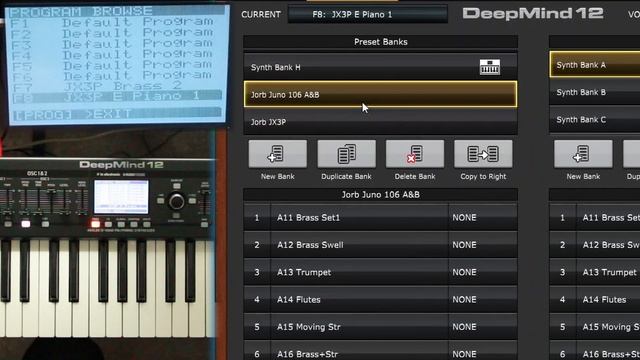
Task: Select preset A12 Brass Swell in left list
Action: click(359, 245)
